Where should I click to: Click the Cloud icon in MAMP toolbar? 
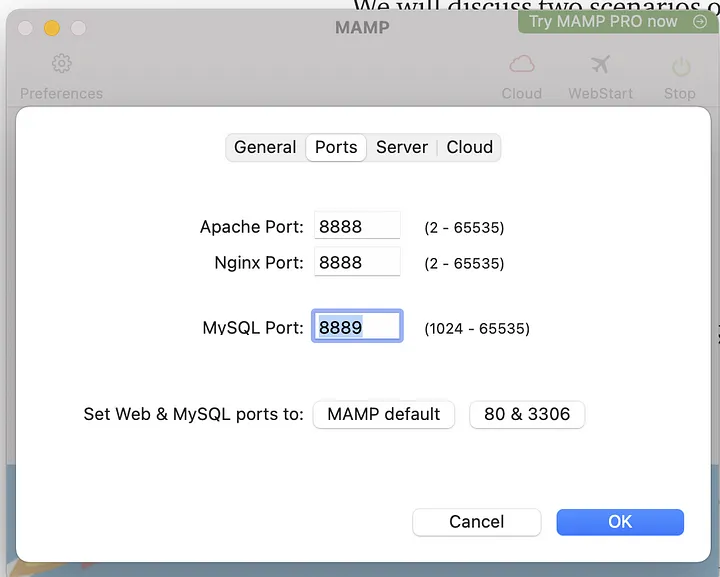pyautogui.click(x=522, y=64)
